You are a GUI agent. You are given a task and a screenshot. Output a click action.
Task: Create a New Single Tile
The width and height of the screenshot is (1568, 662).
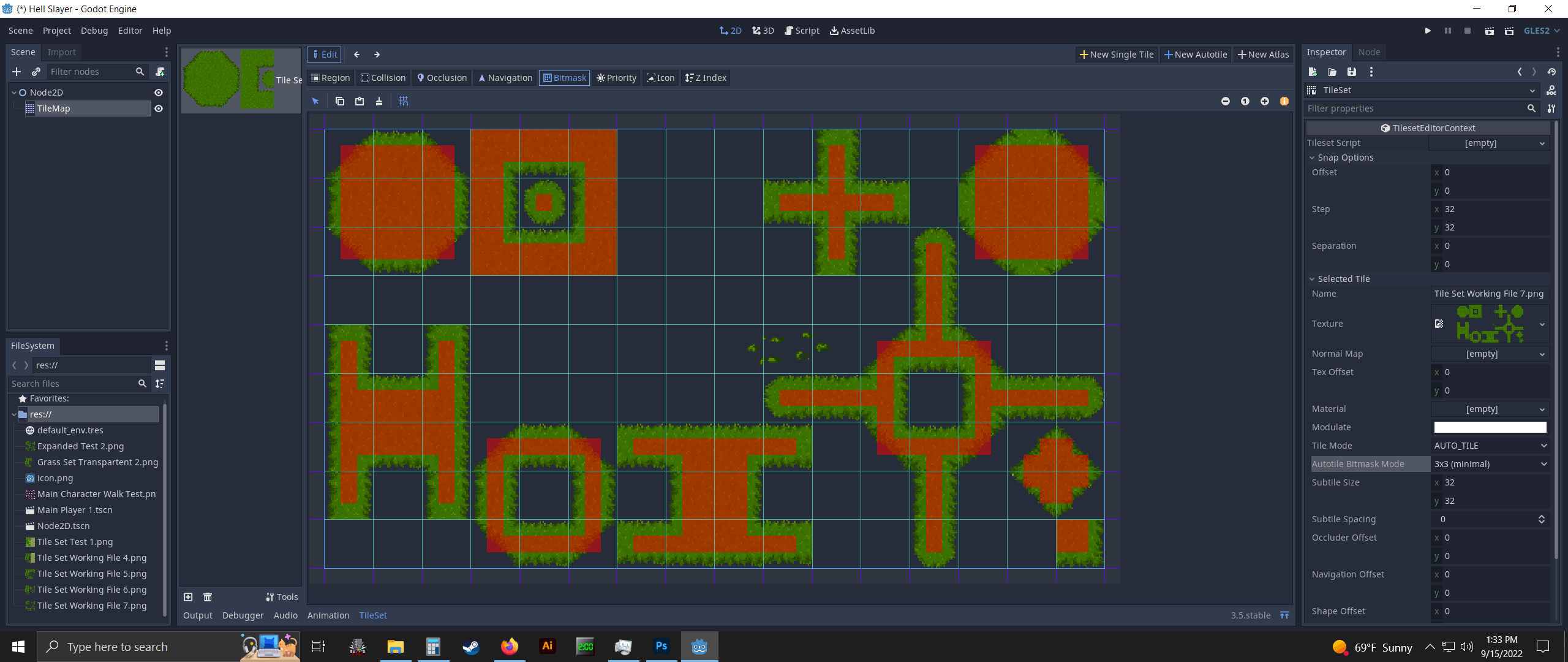pyautogui.click(x=1116, y=54)
